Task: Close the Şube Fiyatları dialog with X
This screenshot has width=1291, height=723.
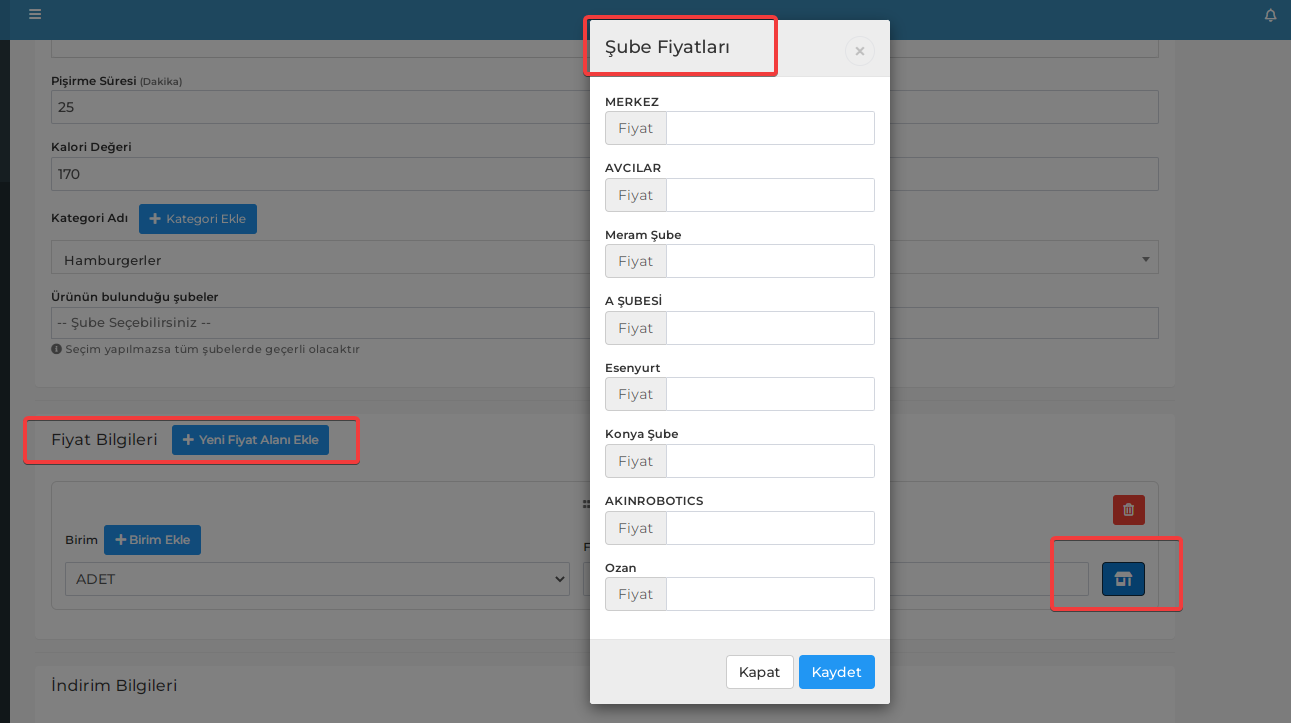Action: 860,51
